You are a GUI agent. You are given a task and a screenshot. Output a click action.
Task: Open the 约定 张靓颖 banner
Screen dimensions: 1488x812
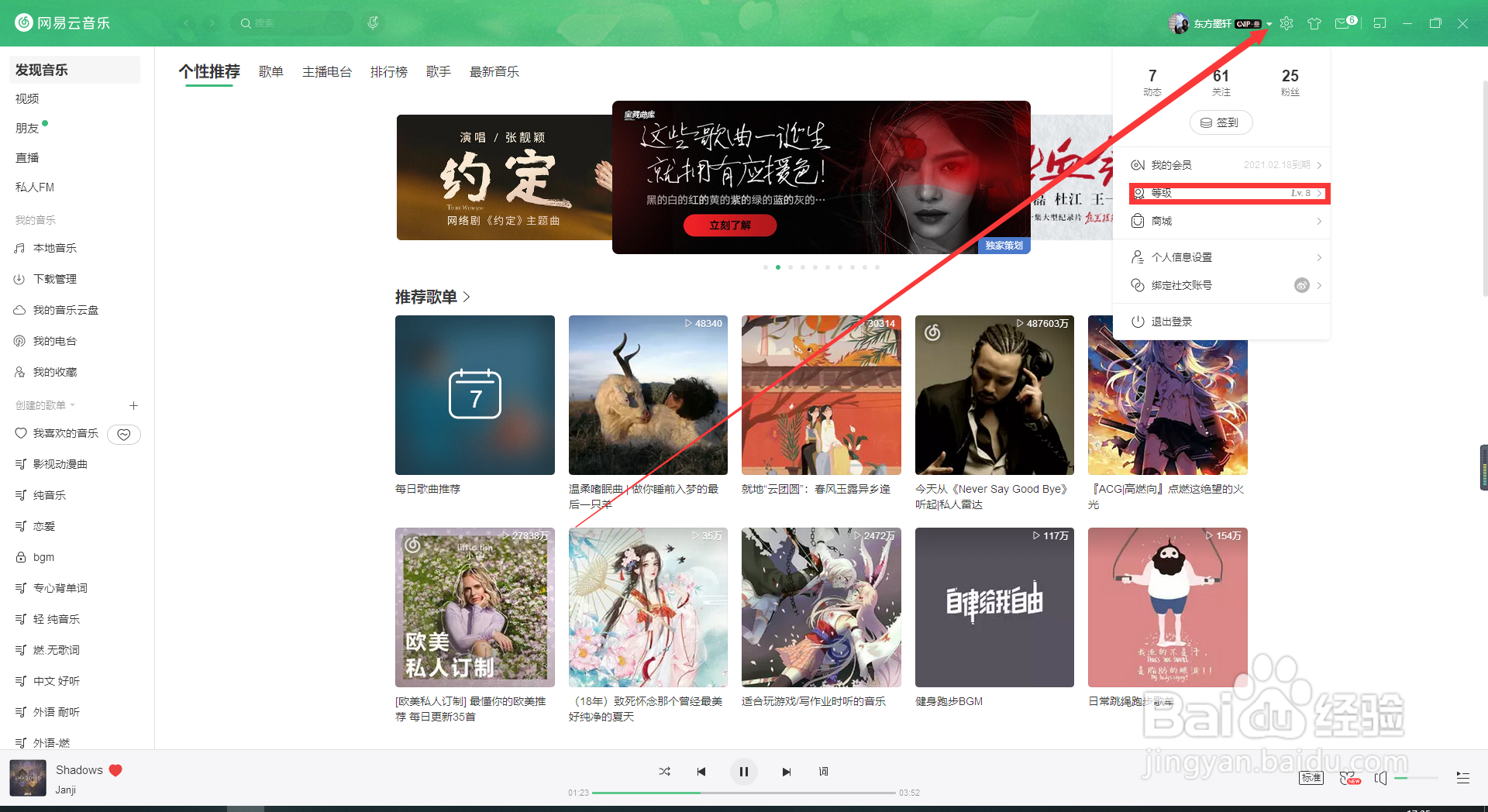coord(505,177)
